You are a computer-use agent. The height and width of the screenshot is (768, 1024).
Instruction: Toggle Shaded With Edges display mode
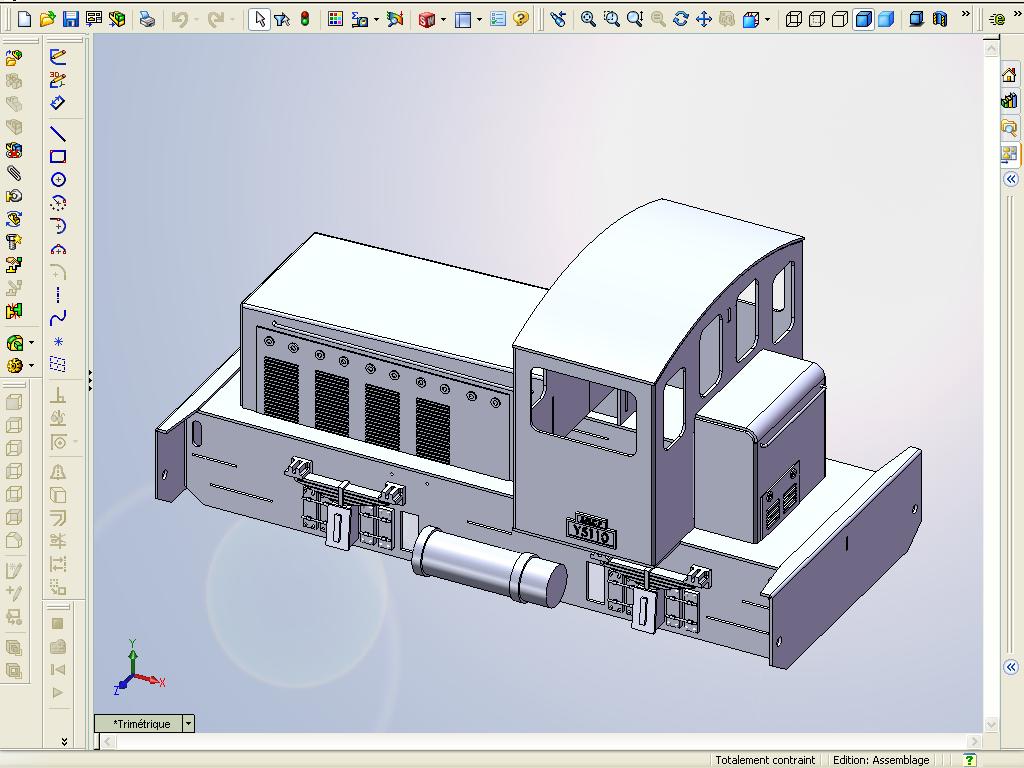(x=863, y=19)
